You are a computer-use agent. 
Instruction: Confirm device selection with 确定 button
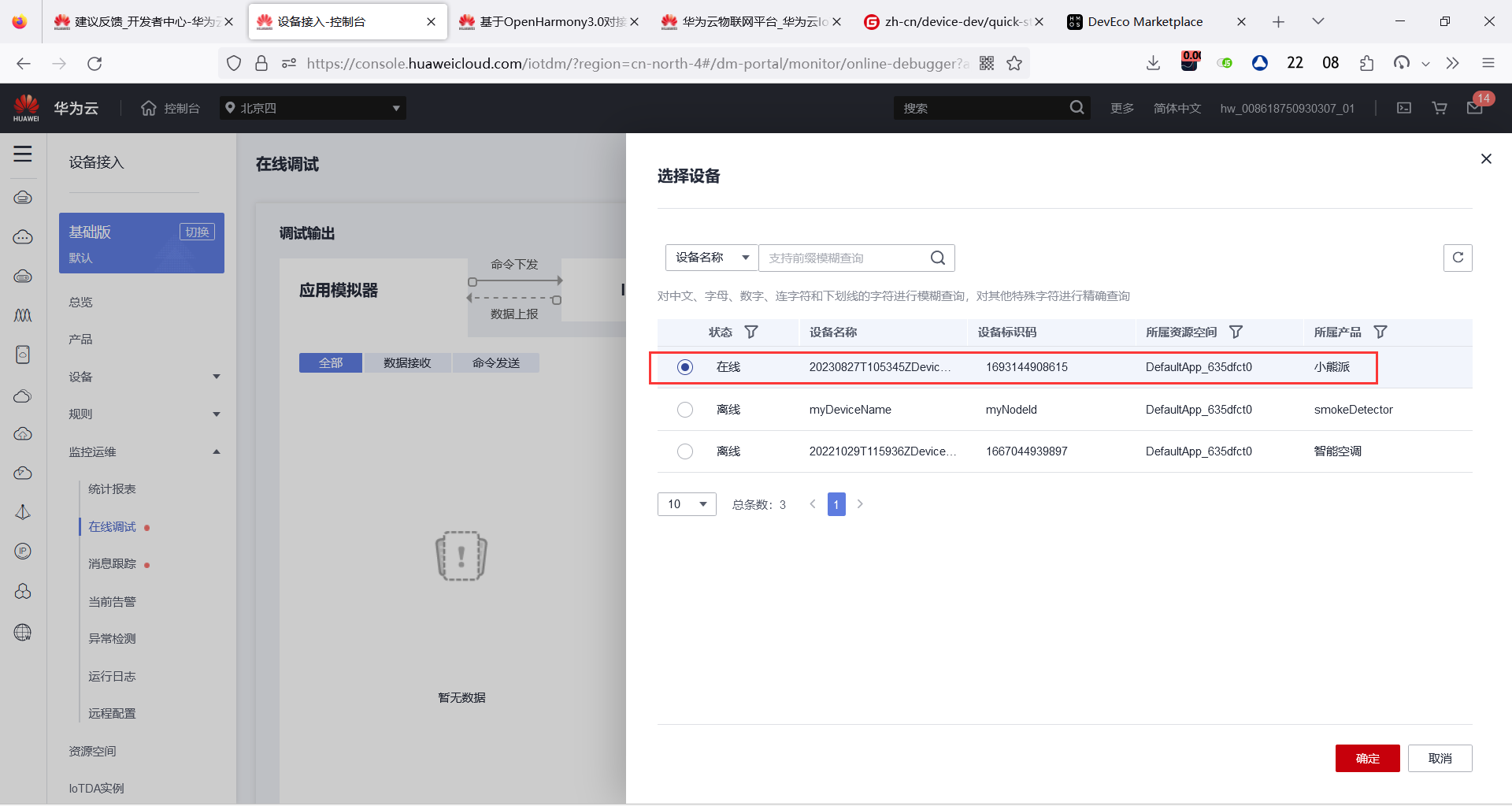point(1367,758)
